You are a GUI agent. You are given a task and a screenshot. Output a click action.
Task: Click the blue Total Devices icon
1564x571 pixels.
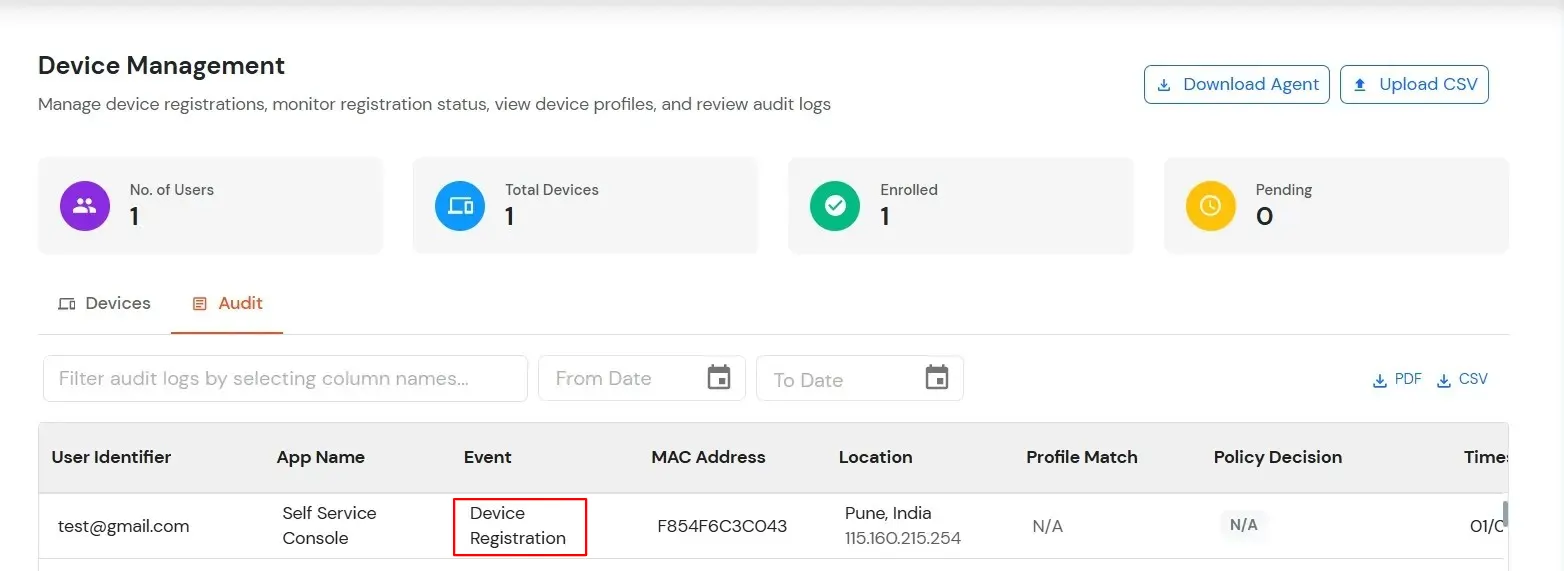(x=460, y=206)
